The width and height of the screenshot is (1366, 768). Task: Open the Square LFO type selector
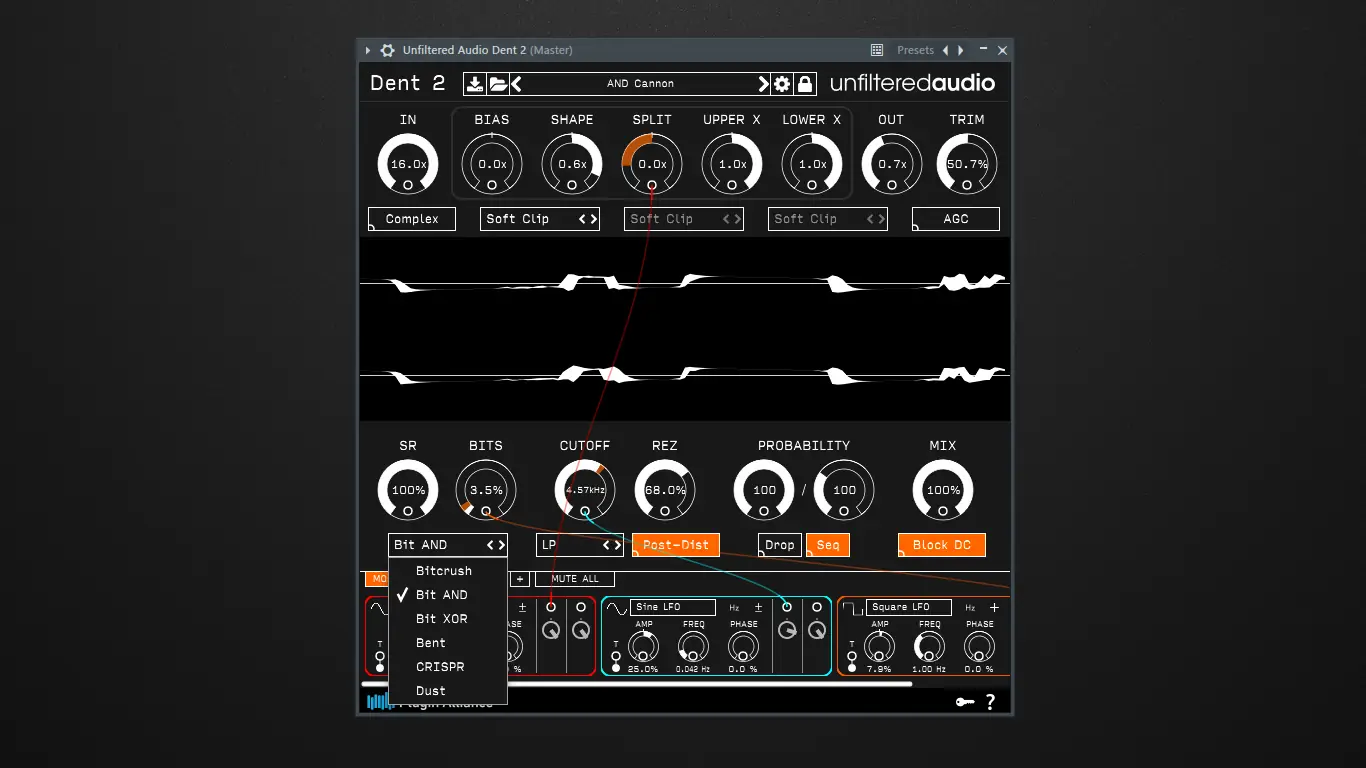tap(909, 607)
